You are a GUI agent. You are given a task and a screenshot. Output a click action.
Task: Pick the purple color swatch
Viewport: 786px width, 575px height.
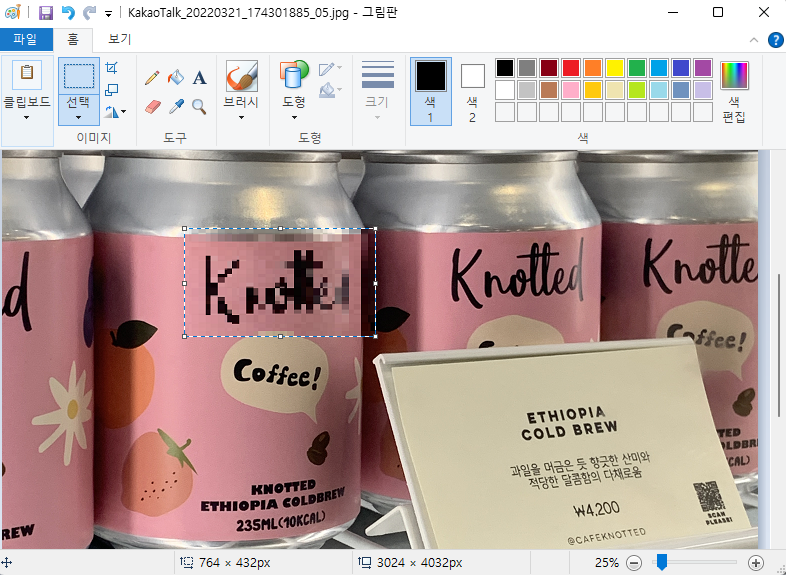pos(703,68)
